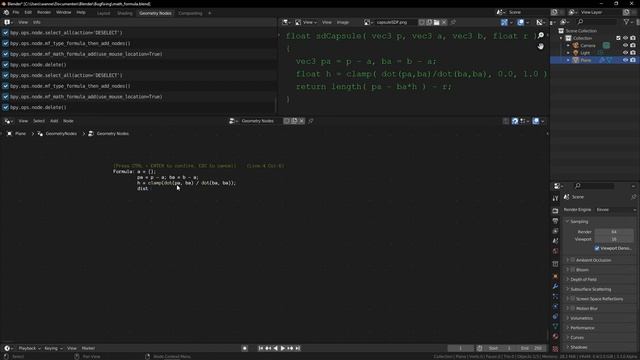The height and width of the screenshot is (360, 640).
Task: Open the Edit menu
Action: (28, 13)
